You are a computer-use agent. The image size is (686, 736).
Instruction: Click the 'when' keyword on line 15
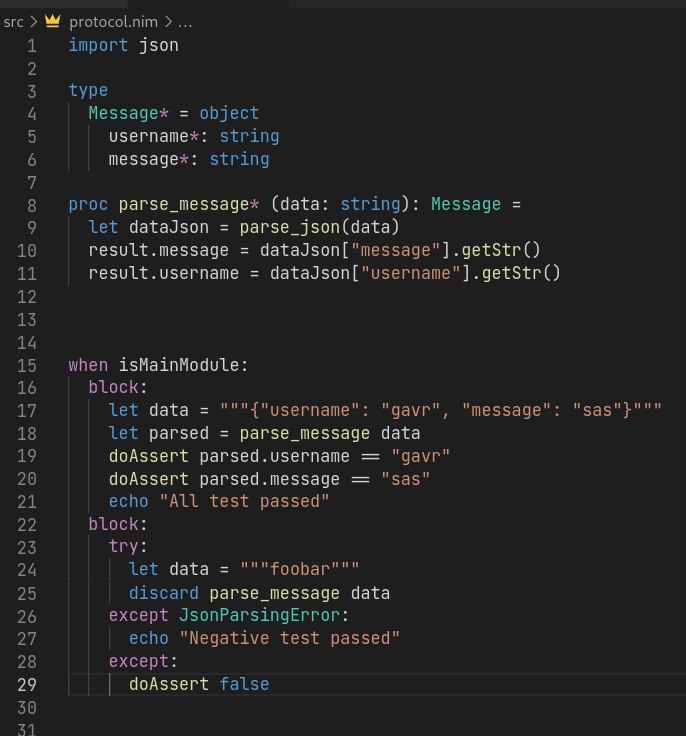tap(88, 365)
